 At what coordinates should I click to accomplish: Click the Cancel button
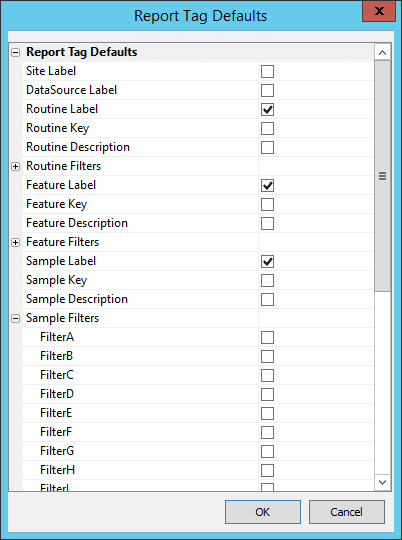point(347,512)
